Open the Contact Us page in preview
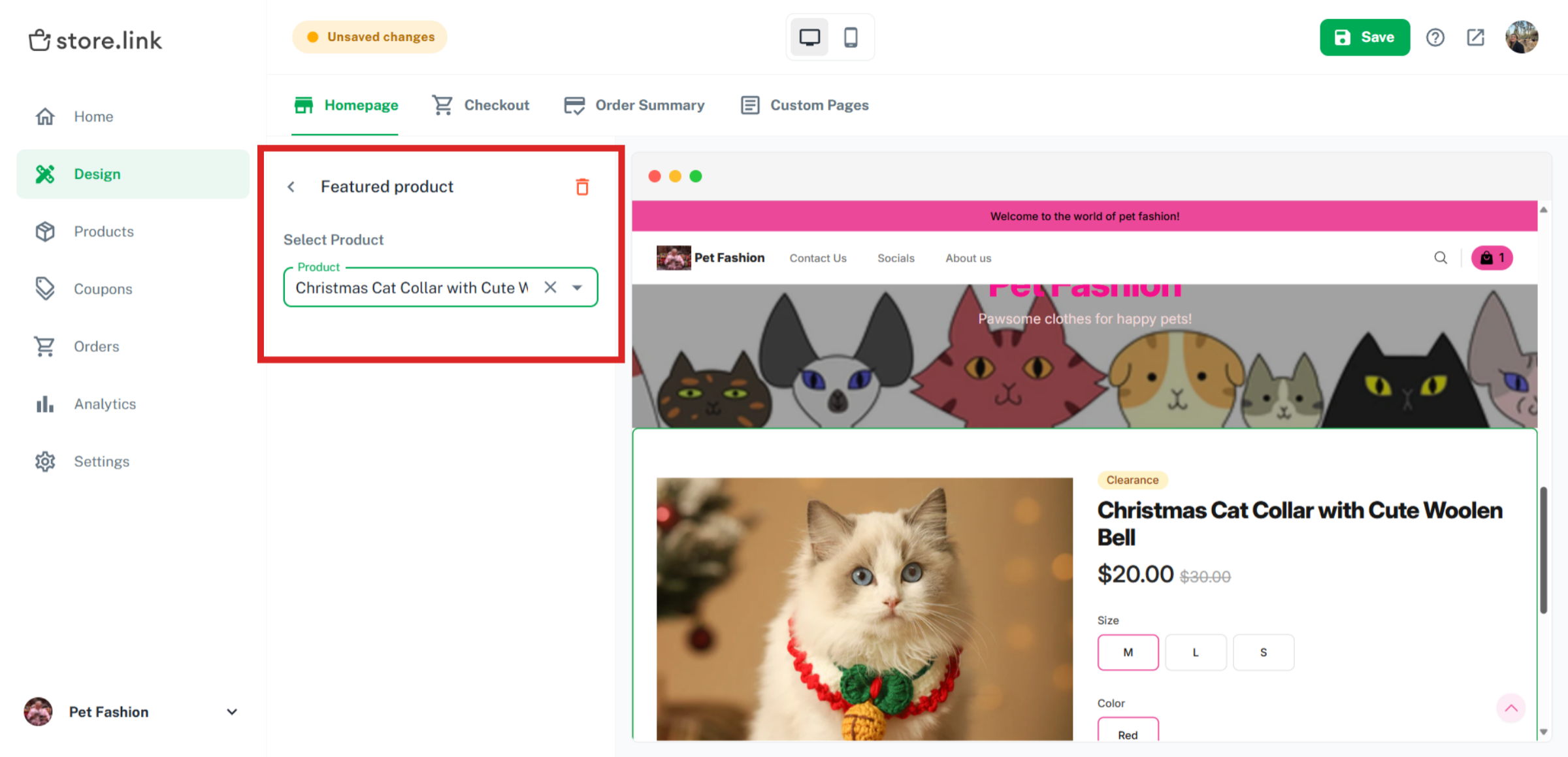Image resolution: width=1568 pixels, height=757 pixels. click(818, 257)
